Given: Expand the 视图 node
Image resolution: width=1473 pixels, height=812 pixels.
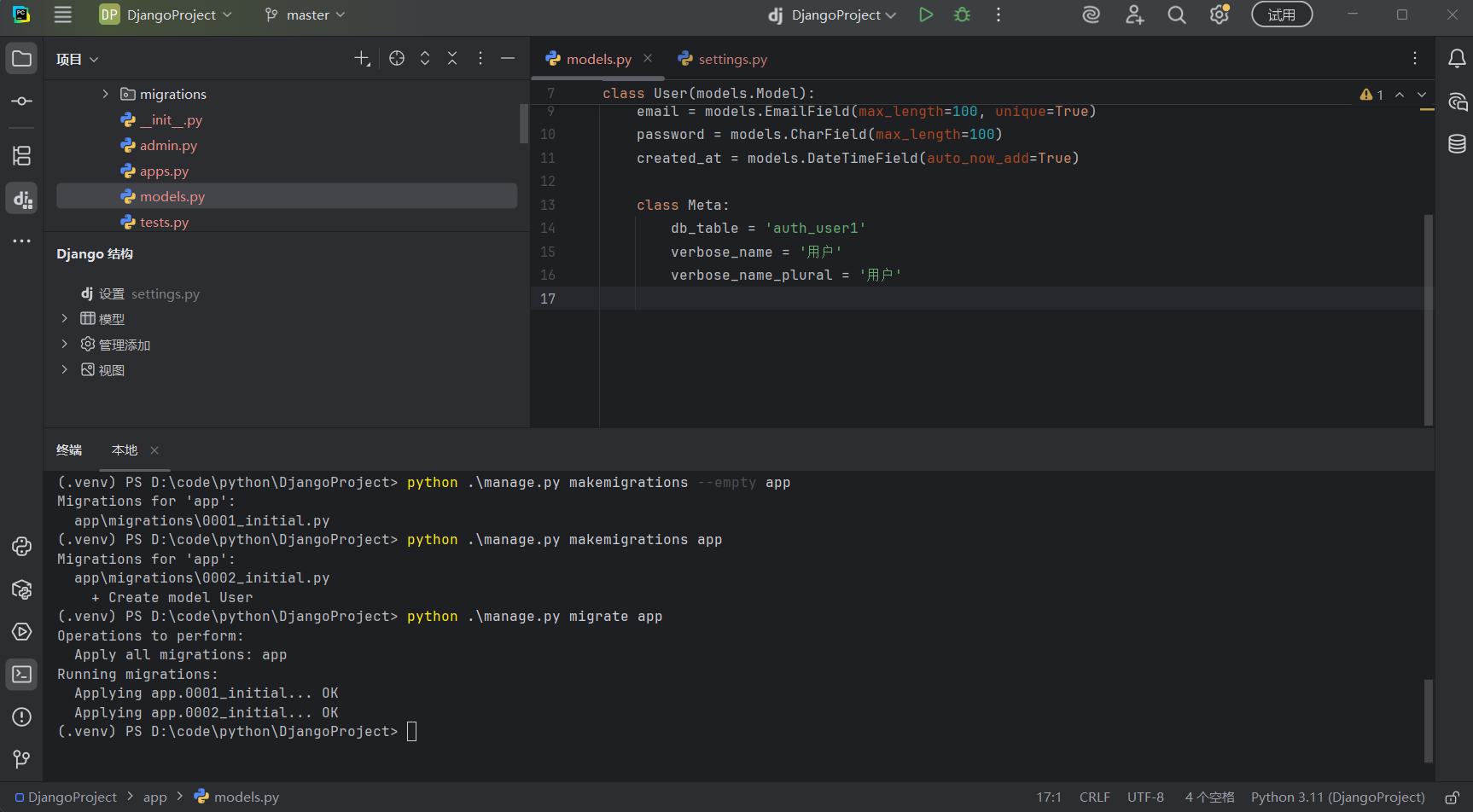Looking at the screenshot, I should (64, 369).
